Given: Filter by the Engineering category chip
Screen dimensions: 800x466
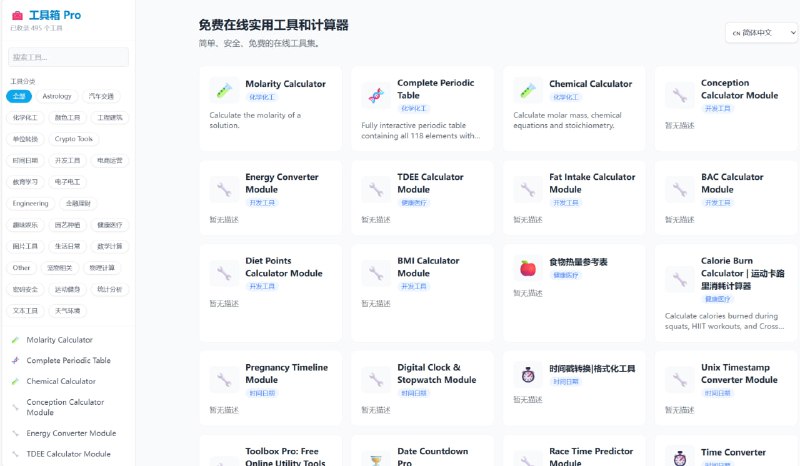Looking at the screenshot, I should (x=30, y=203).
